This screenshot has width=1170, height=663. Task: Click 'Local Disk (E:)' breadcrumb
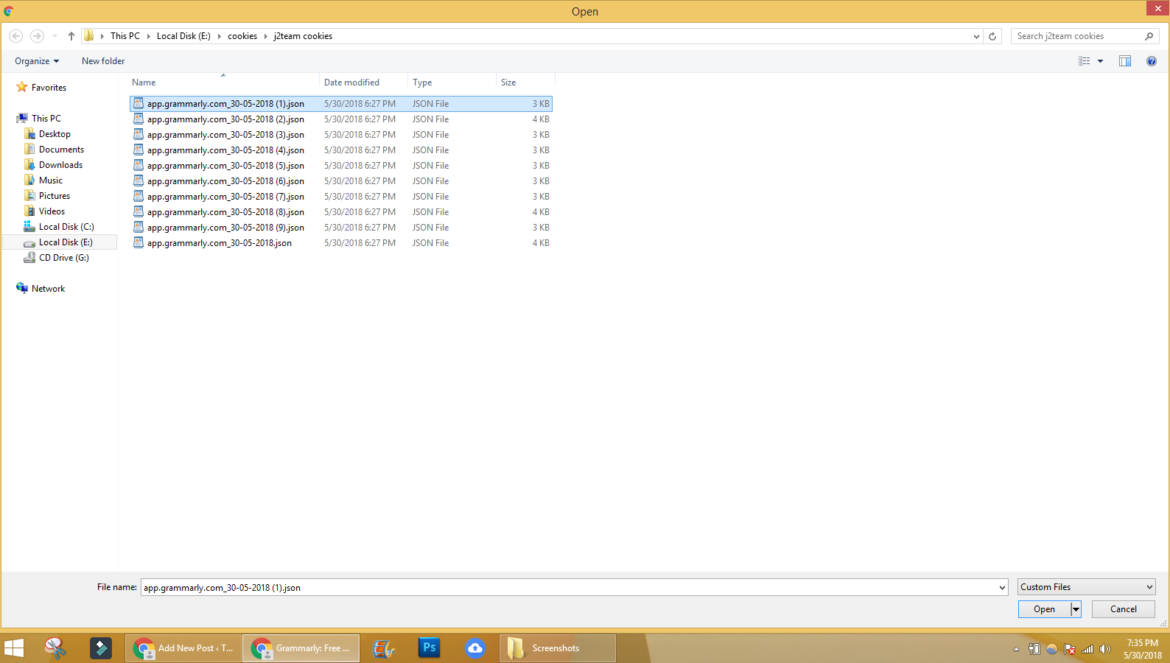pyautogui.click(x=184, y=36)
